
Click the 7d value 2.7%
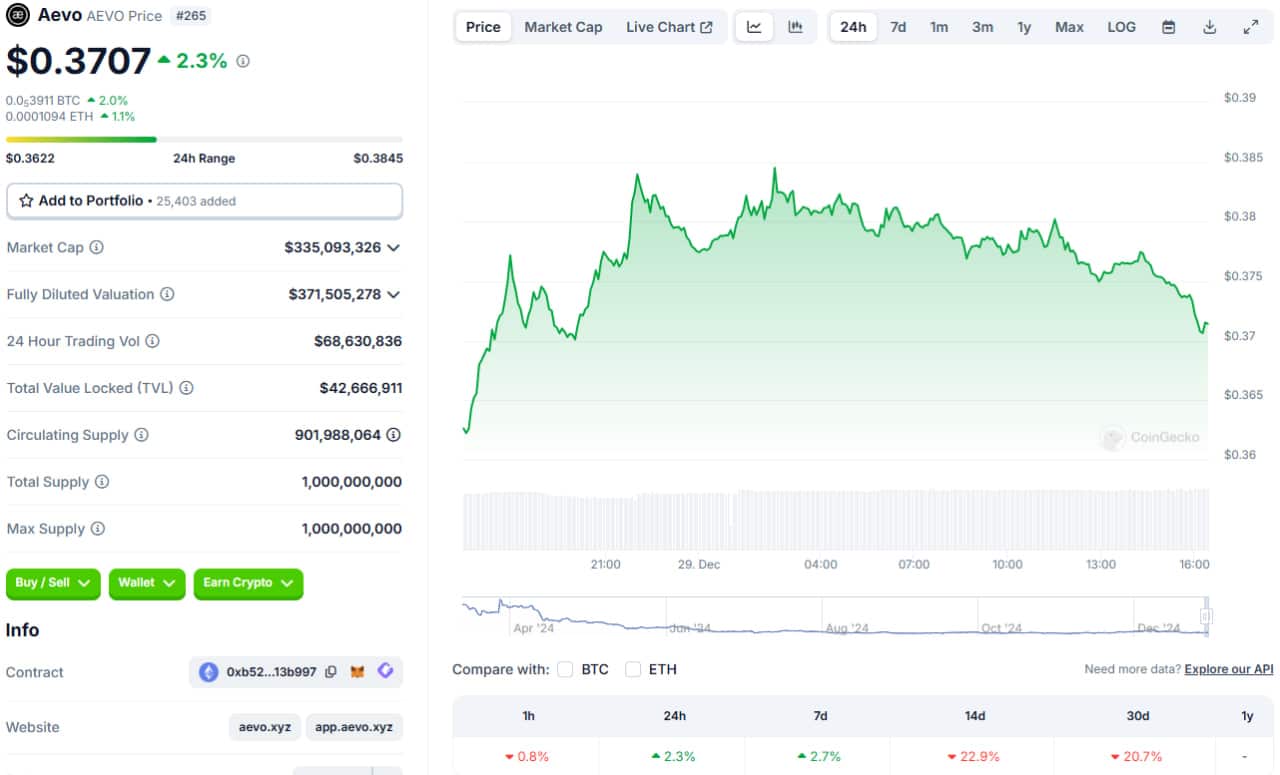820,756
